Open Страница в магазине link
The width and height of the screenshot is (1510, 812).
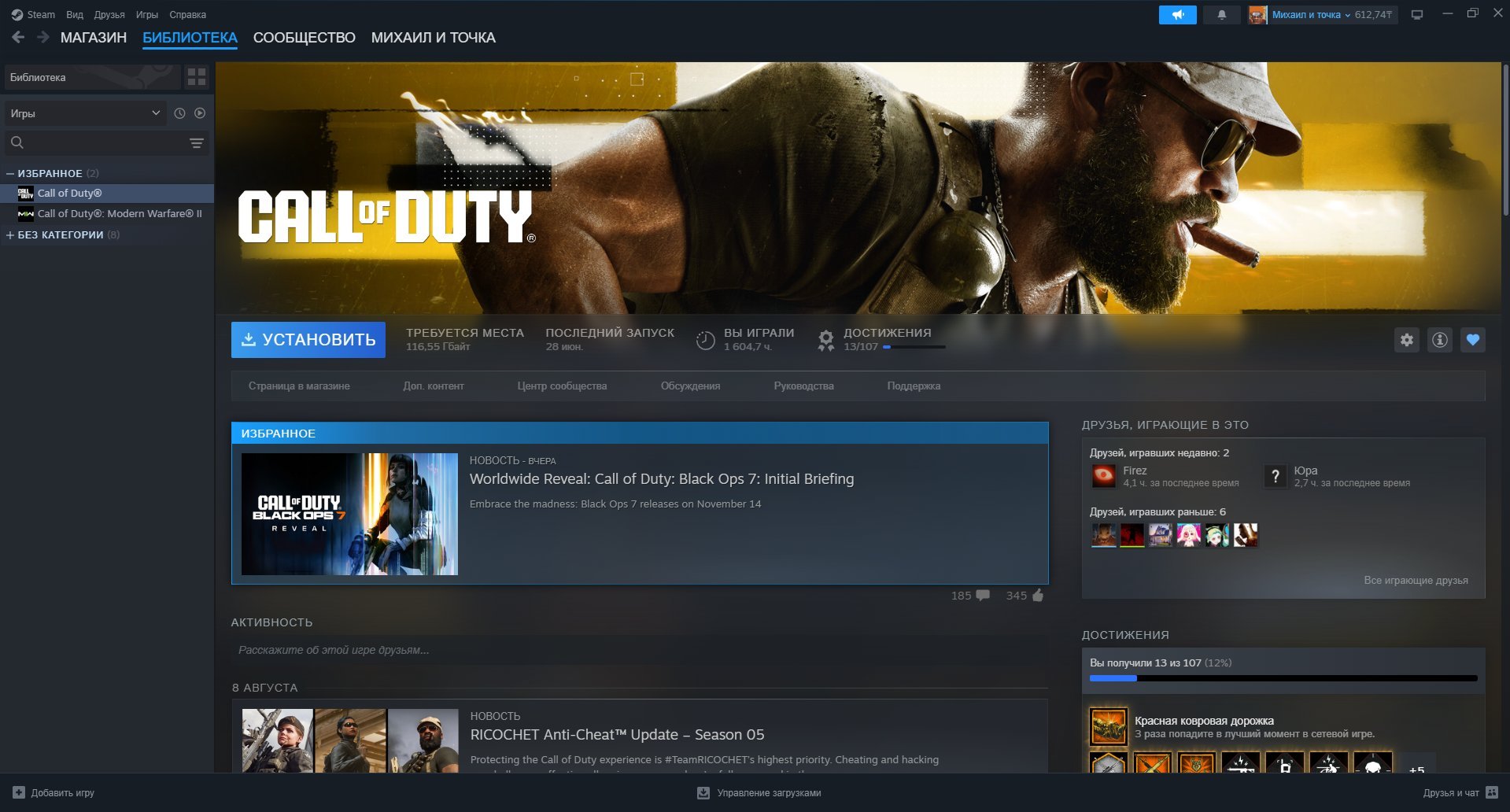point(299,386)
